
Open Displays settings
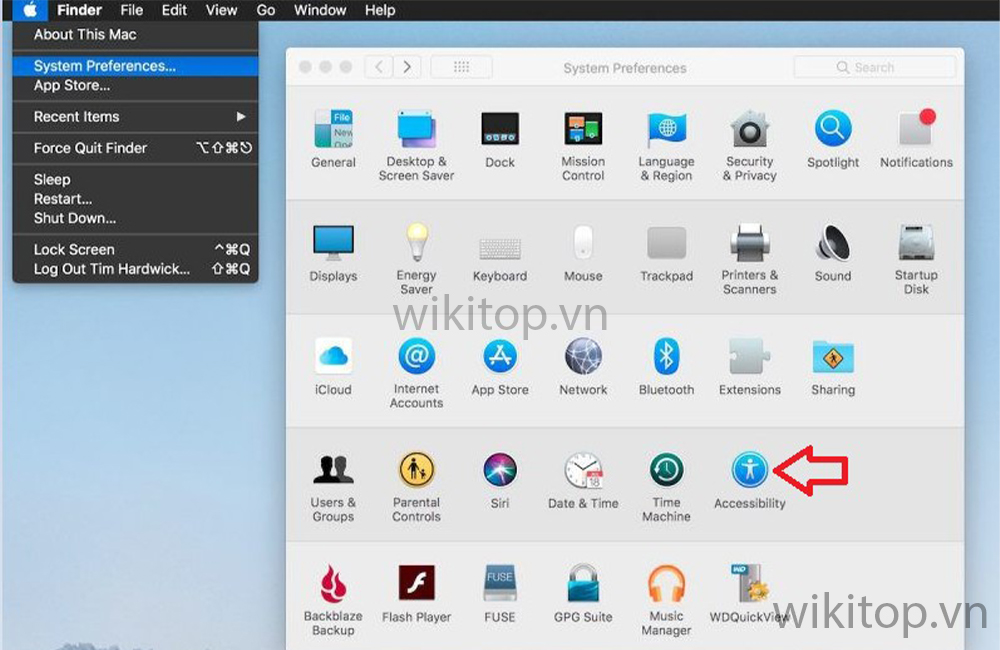tap(333, 253)
